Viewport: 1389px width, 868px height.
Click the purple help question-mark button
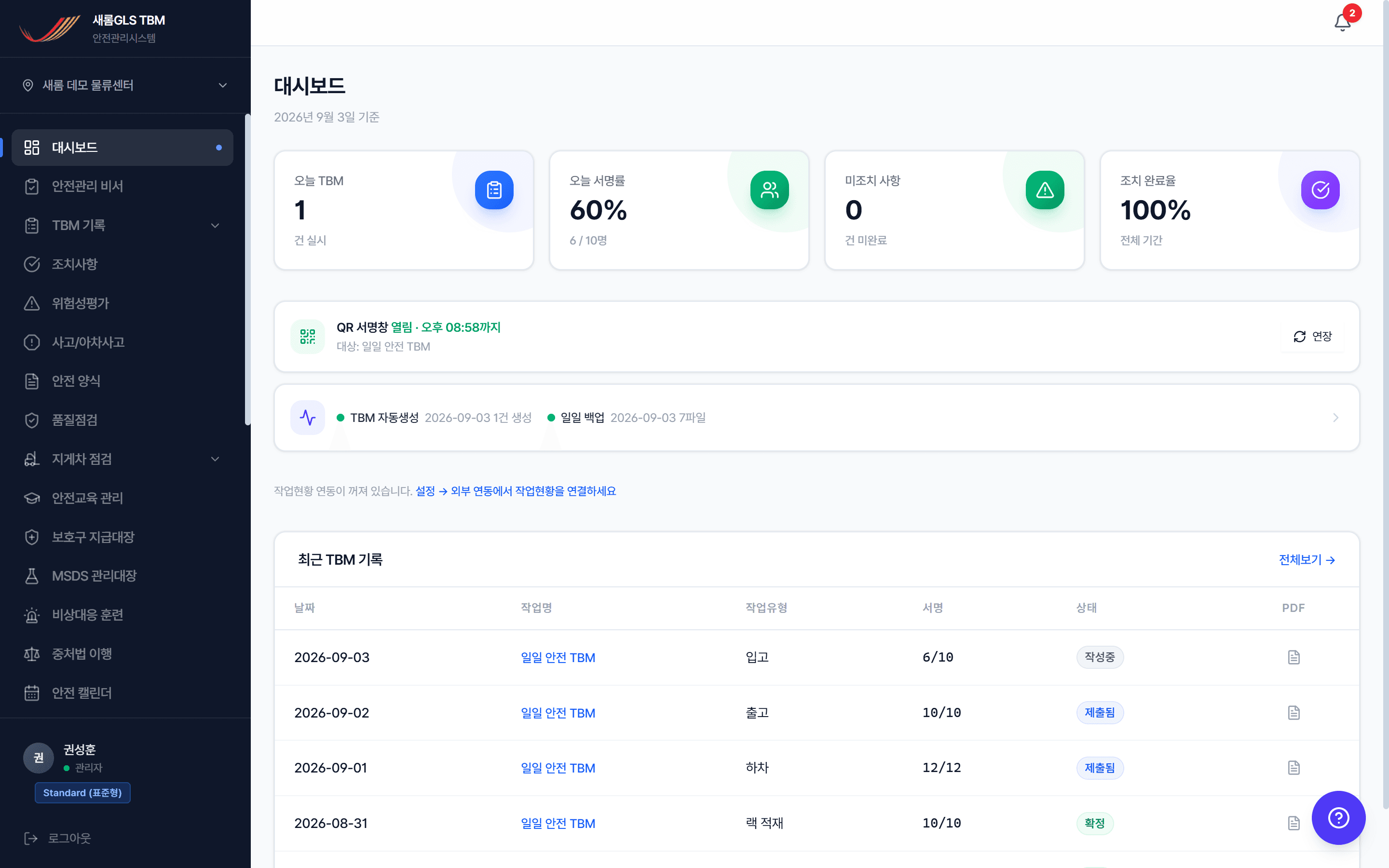point(1338,817)
